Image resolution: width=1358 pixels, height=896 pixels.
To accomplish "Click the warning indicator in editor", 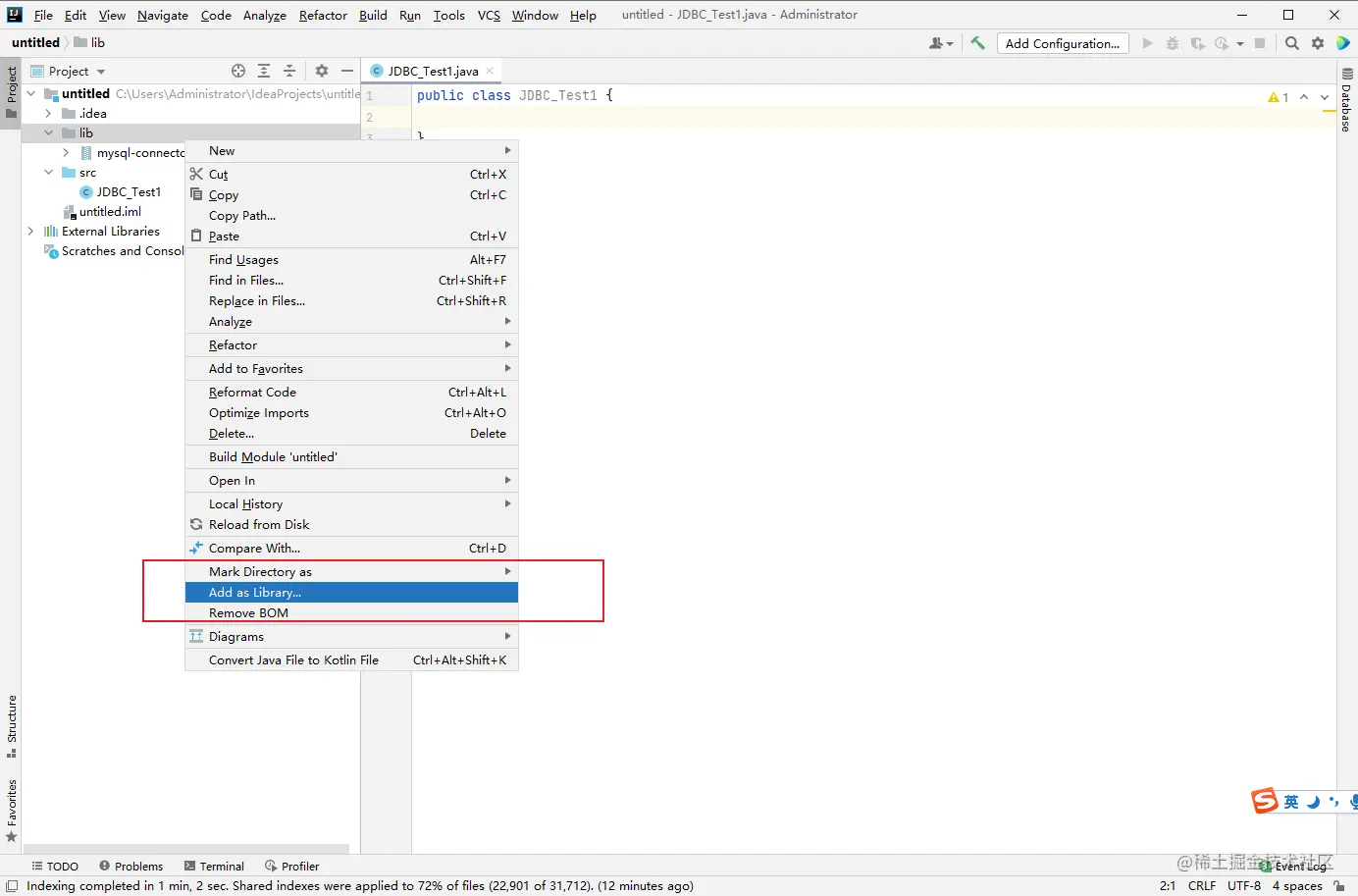I will click(x=1278, y=97).
